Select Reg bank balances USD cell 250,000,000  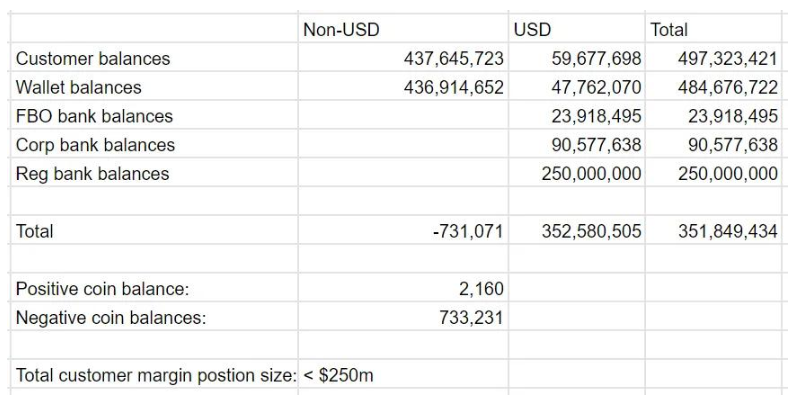pyautogui.click(x=577, y=174)
